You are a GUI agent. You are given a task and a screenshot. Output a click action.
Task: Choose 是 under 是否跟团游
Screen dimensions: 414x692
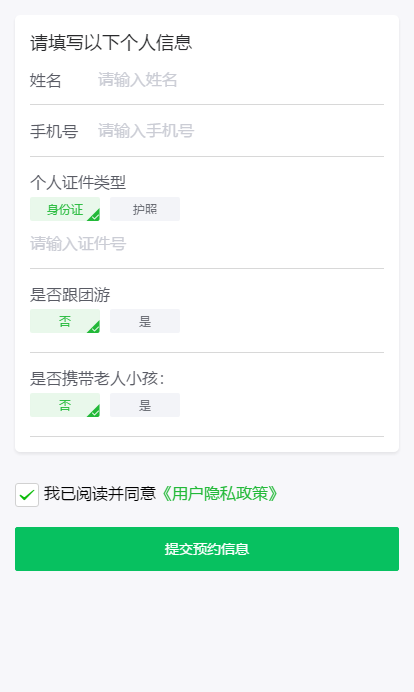145,321
